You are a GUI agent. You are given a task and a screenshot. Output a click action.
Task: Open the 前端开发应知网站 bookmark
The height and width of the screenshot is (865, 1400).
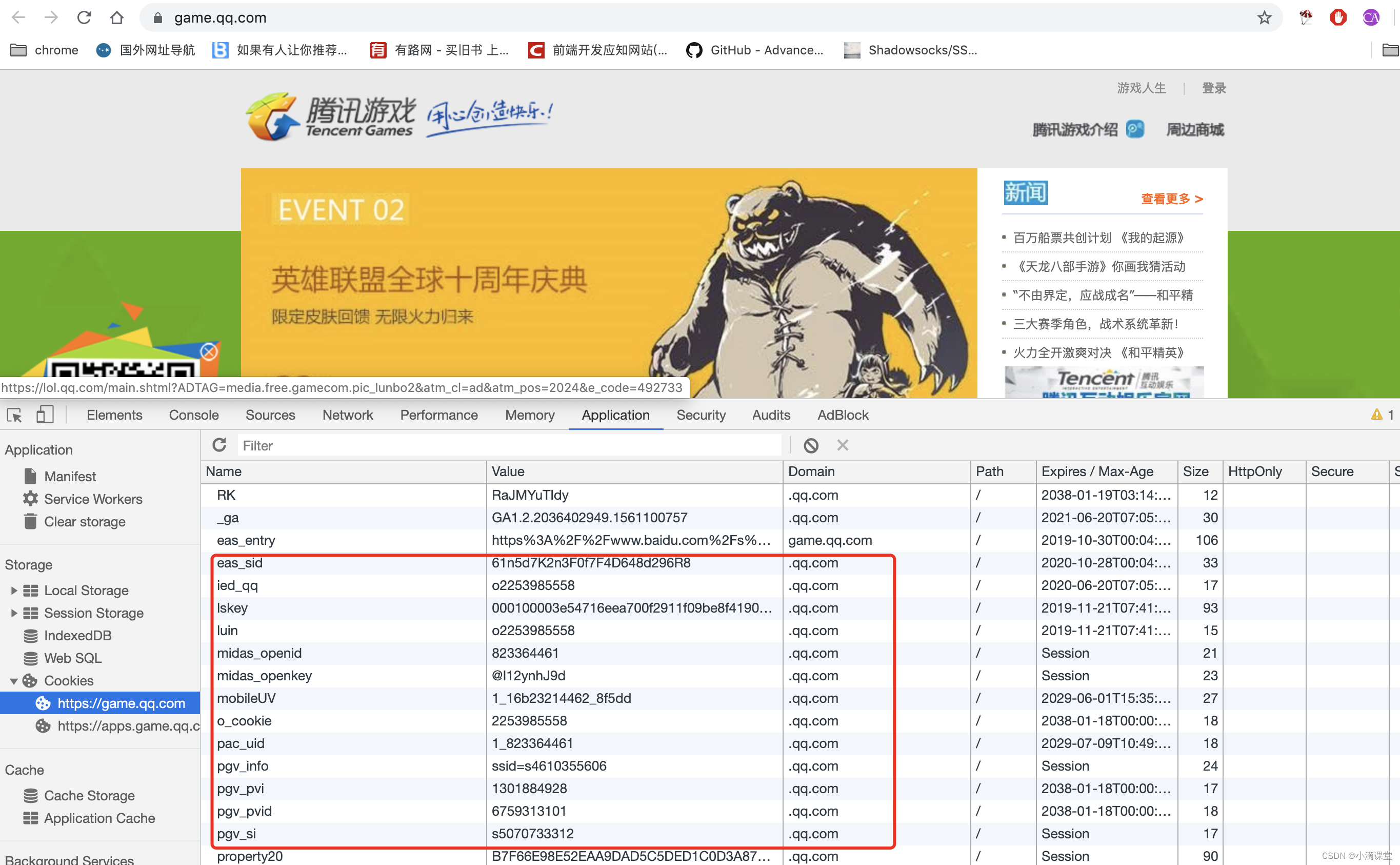pos(598,50)
